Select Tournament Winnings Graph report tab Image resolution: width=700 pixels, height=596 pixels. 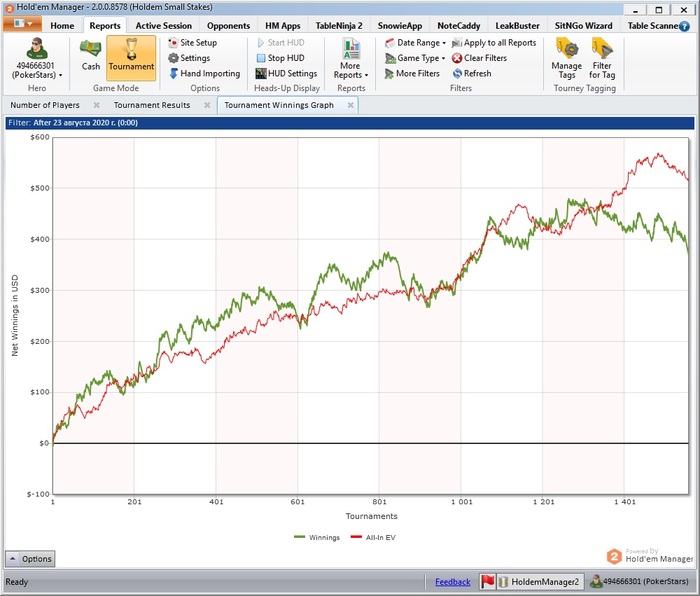point(279,105)
